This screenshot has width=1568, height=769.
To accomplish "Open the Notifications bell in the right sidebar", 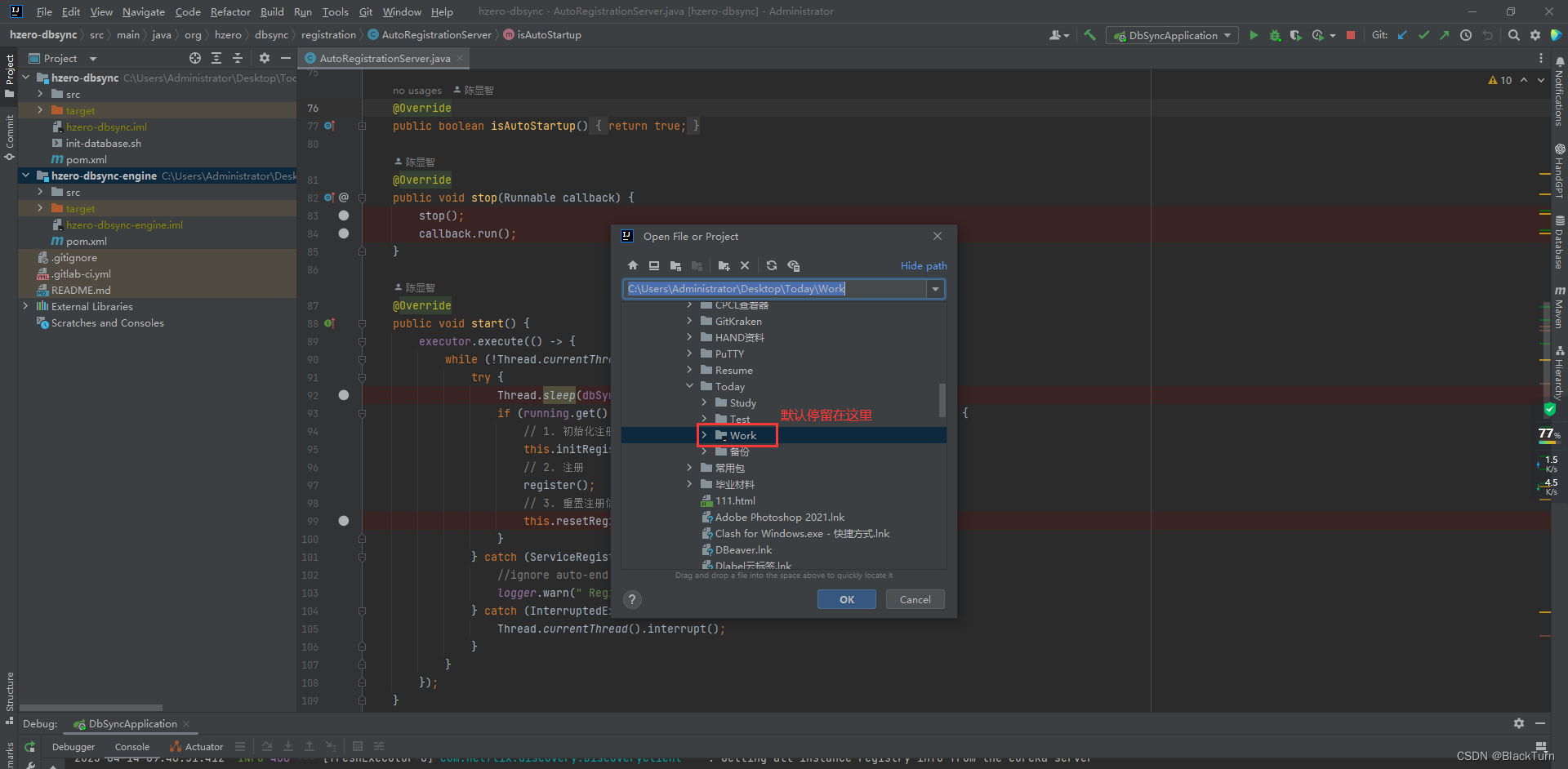I will click(x=1560, y=61).
